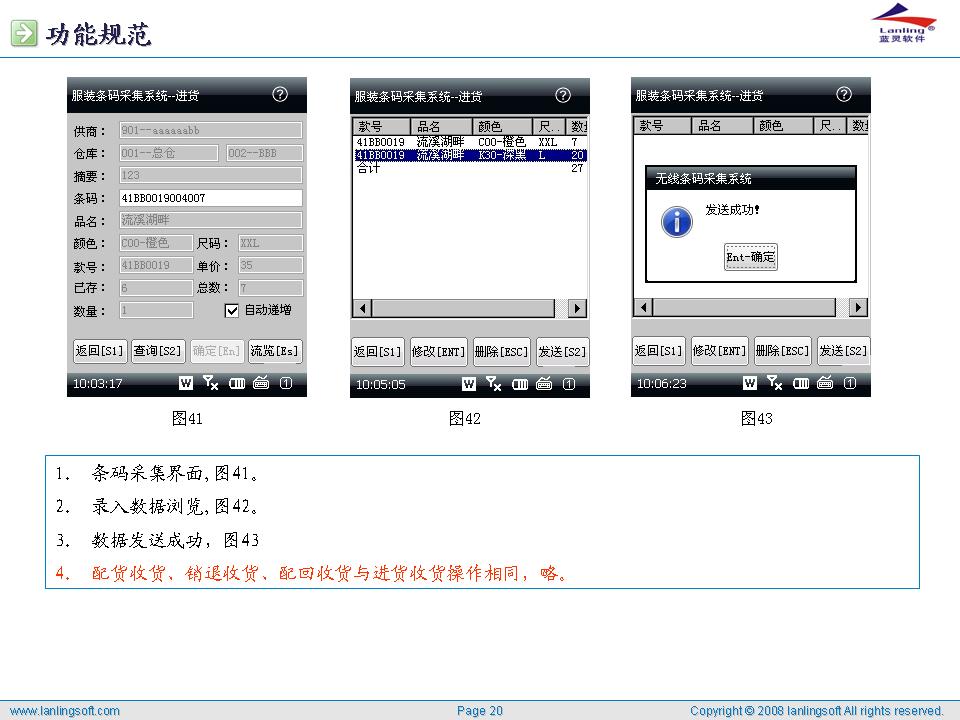The width and height of the screenshot is (960, 720).
Task: Toggle the 自动递增 checkbox
Action: tap(232, 311)
